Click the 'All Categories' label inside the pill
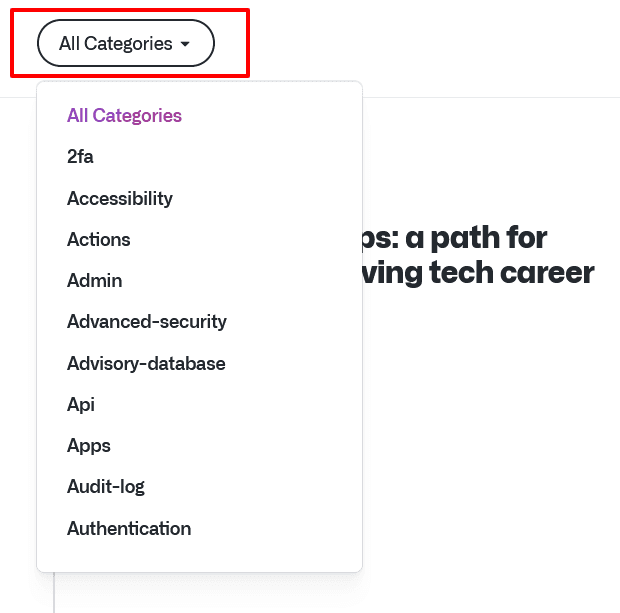 [x=115, y=44]
